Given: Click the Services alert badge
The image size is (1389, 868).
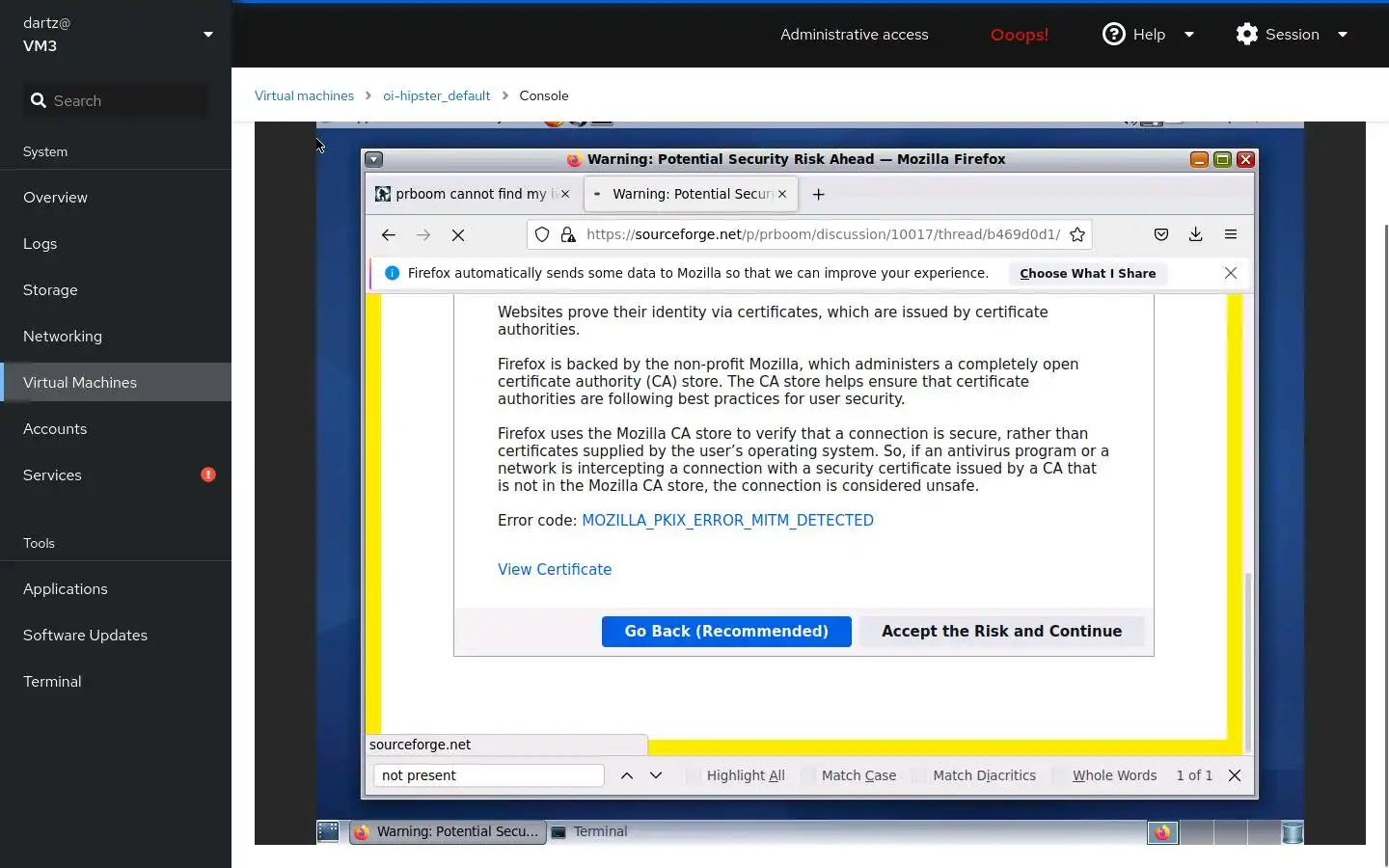Looking at the screenshot, I should tap(208, 475).
